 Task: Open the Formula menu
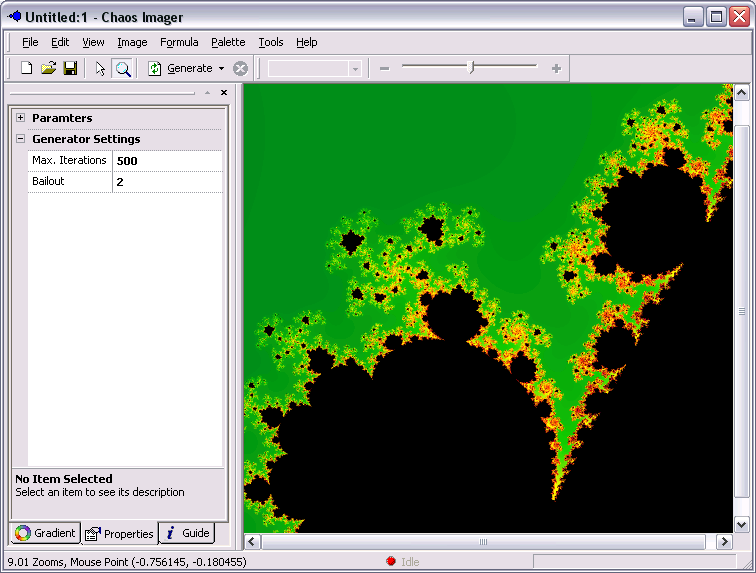point(179,42)
